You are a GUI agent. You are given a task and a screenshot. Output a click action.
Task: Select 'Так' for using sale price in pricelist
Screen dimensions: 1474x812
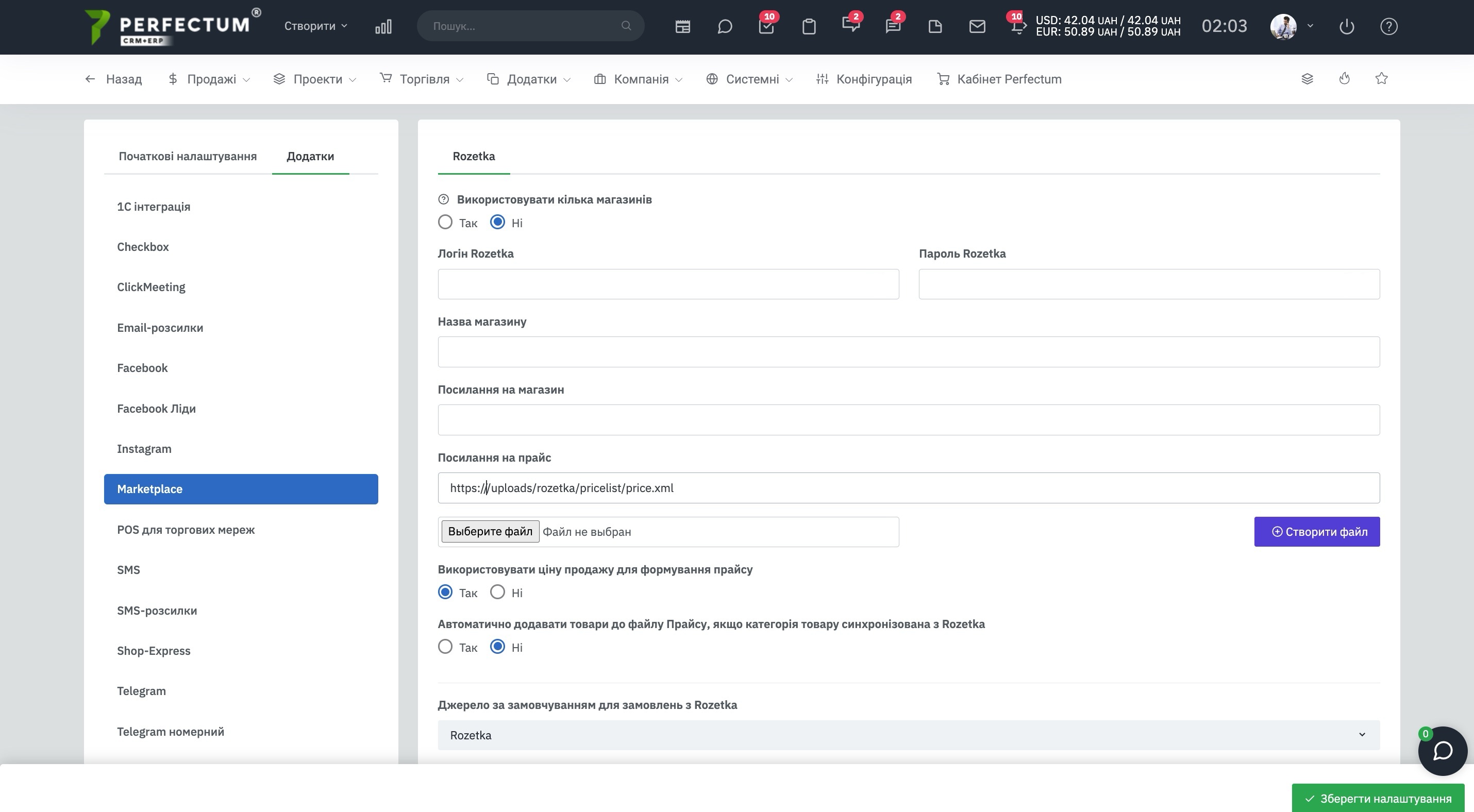coord(445,593)
